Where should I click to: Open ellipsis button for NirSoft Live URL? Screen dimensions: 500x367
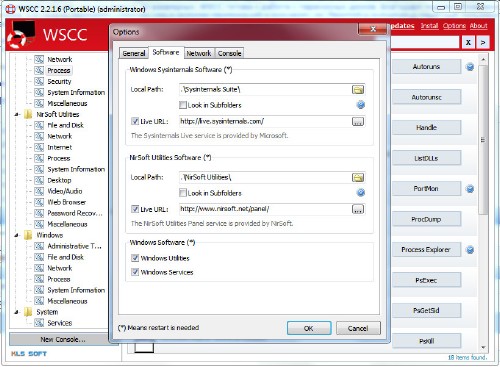point(358,209)
